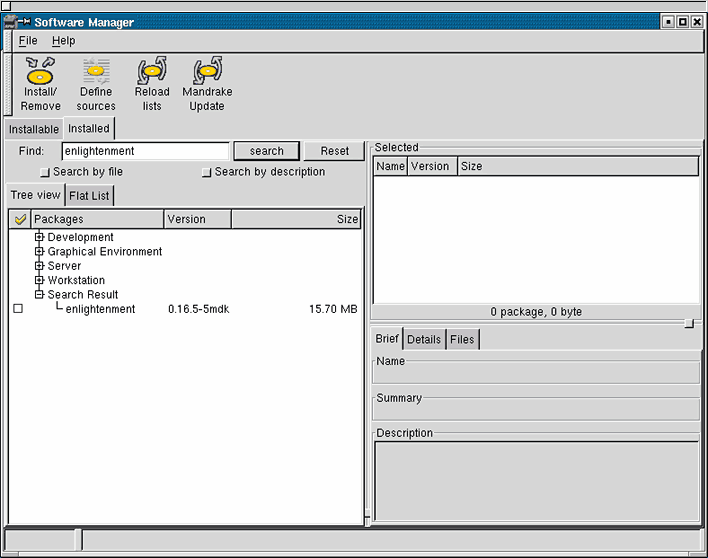Click the pane splitter handle below Selected list
The image size is (708, 558).
689,323
